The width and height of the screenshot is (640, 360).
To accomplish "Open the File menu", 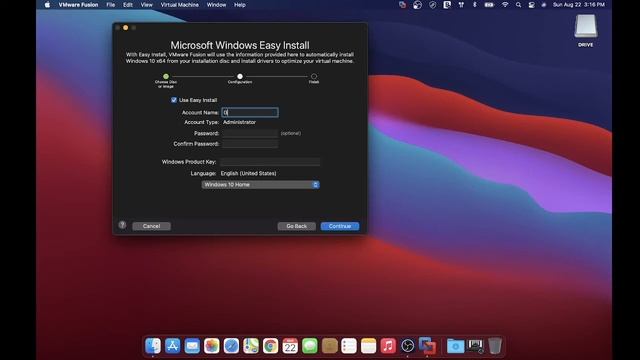I will [111, 5].
